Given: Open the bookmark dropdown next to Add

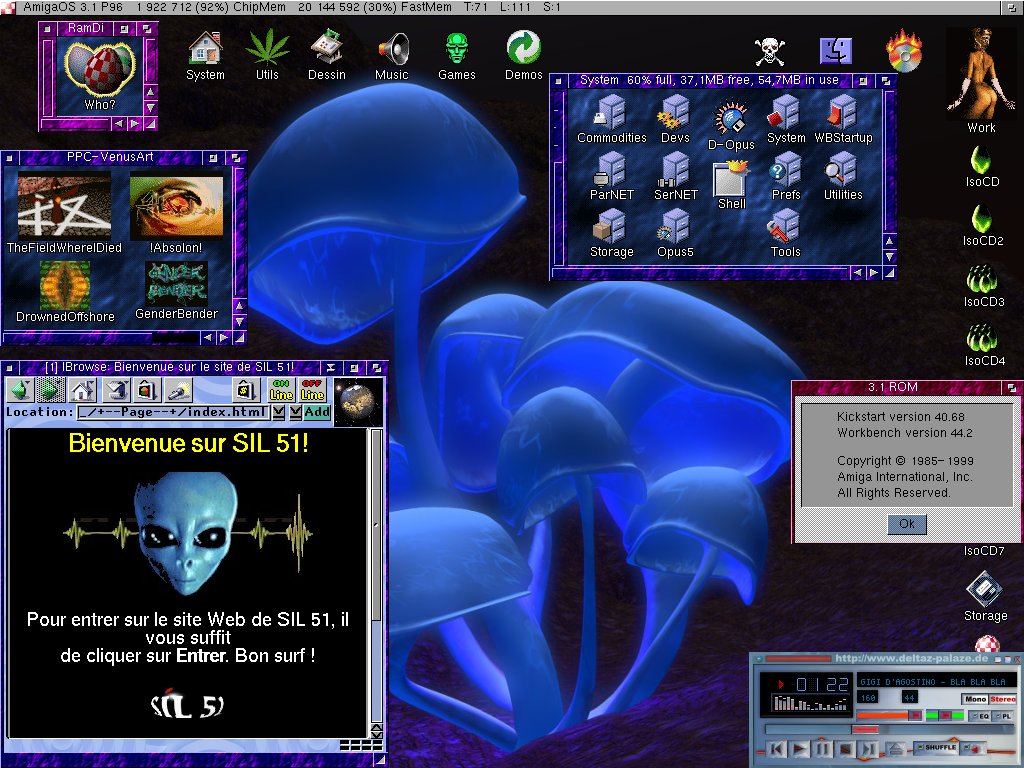Looking at the screenshot, I should pyautogui.click(x=295, y=412).
